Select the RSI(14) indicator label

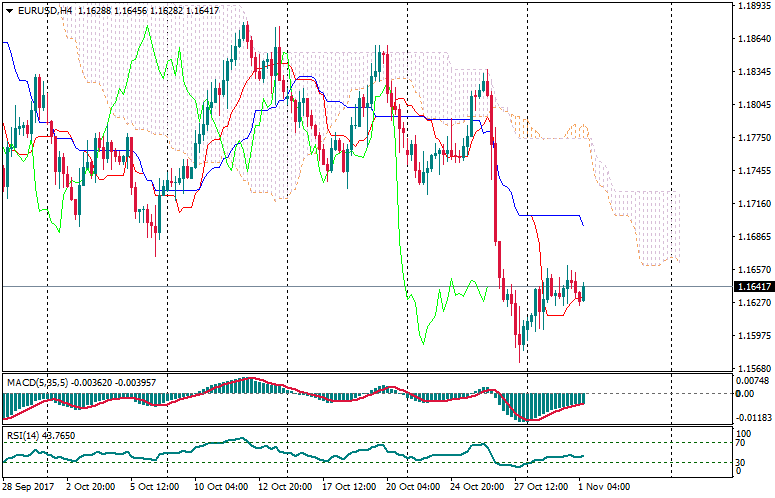tap(20, 435)
